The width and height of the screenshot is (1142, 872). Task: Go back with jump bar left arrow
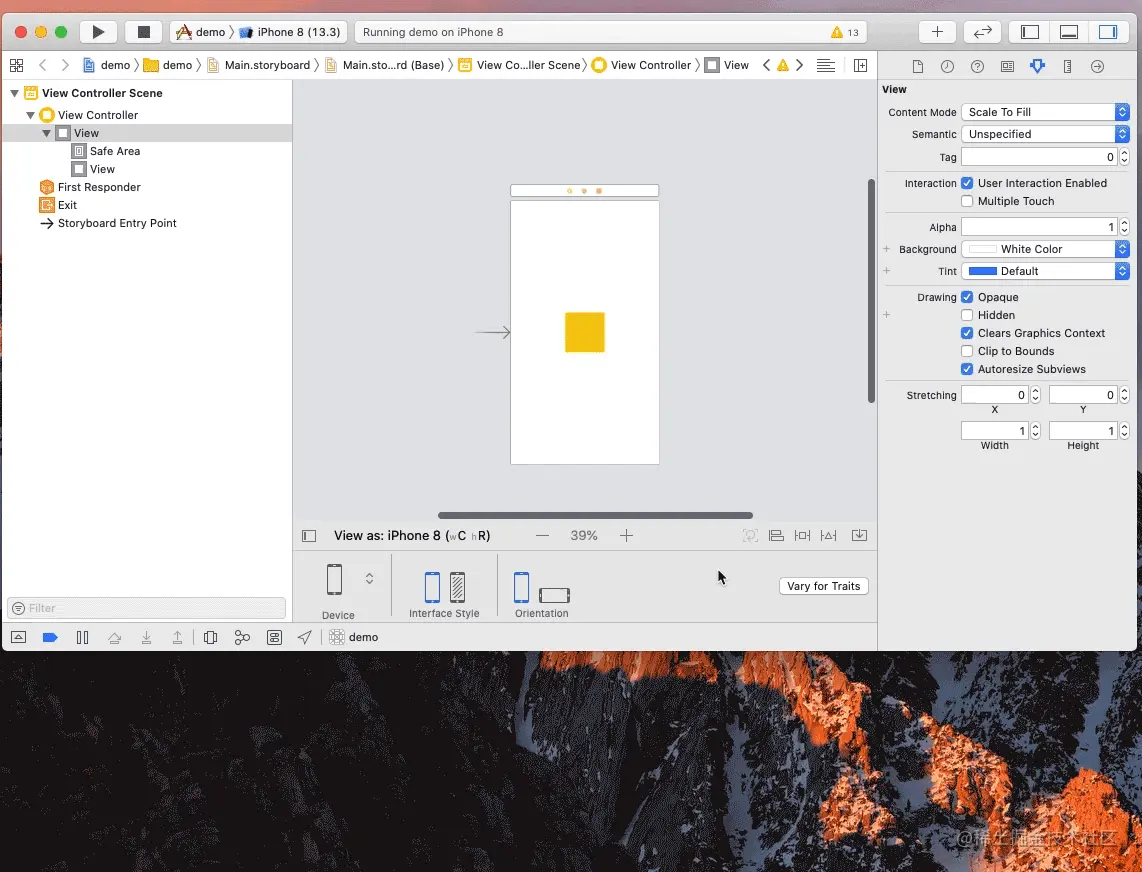click(42, 65)
